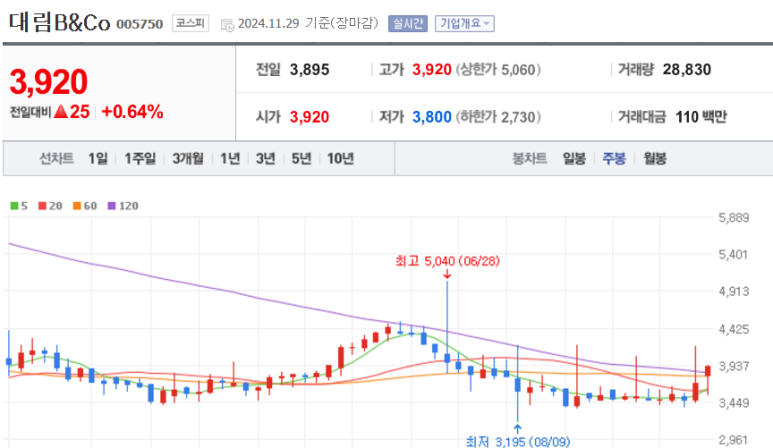Viewport: 773px width, 448px height.
Task: Click the large current price 3,920
Action: click(x=48, y=81)
